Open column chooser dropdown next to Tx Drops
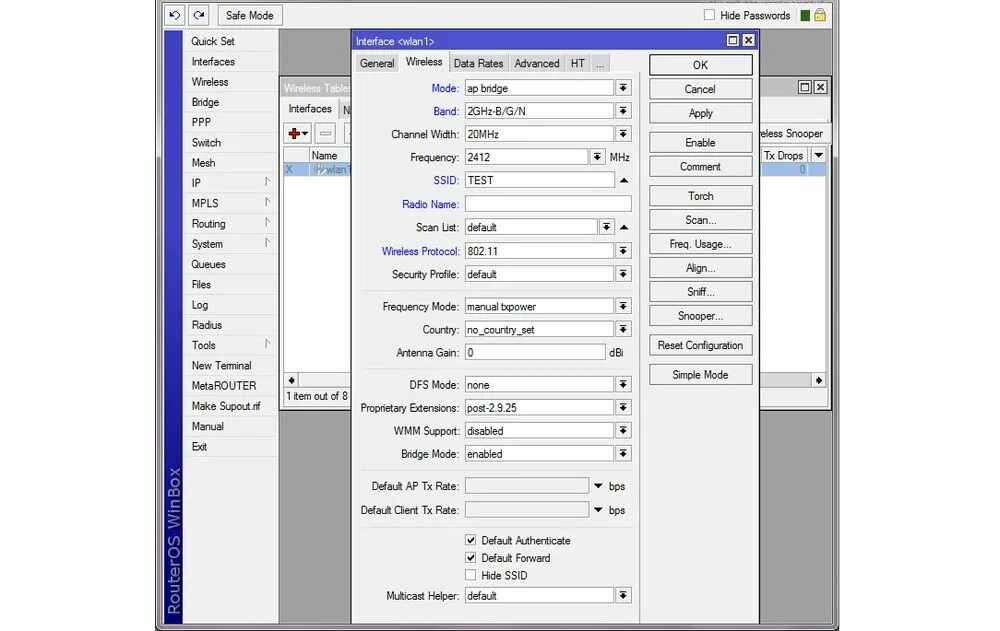This screenshot has width=1000, height=631. pyautogui.click(x=818, y=155)
